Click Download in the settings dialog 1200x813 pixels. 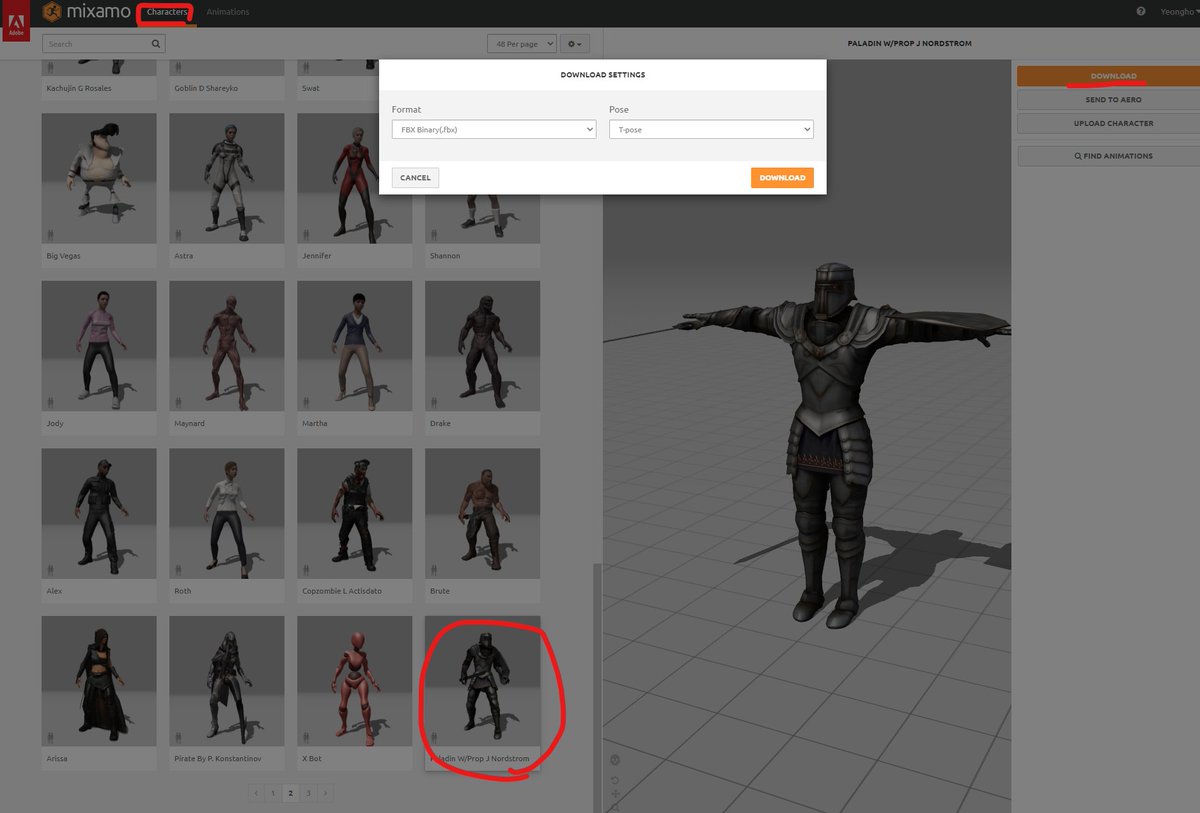[782, 178]
